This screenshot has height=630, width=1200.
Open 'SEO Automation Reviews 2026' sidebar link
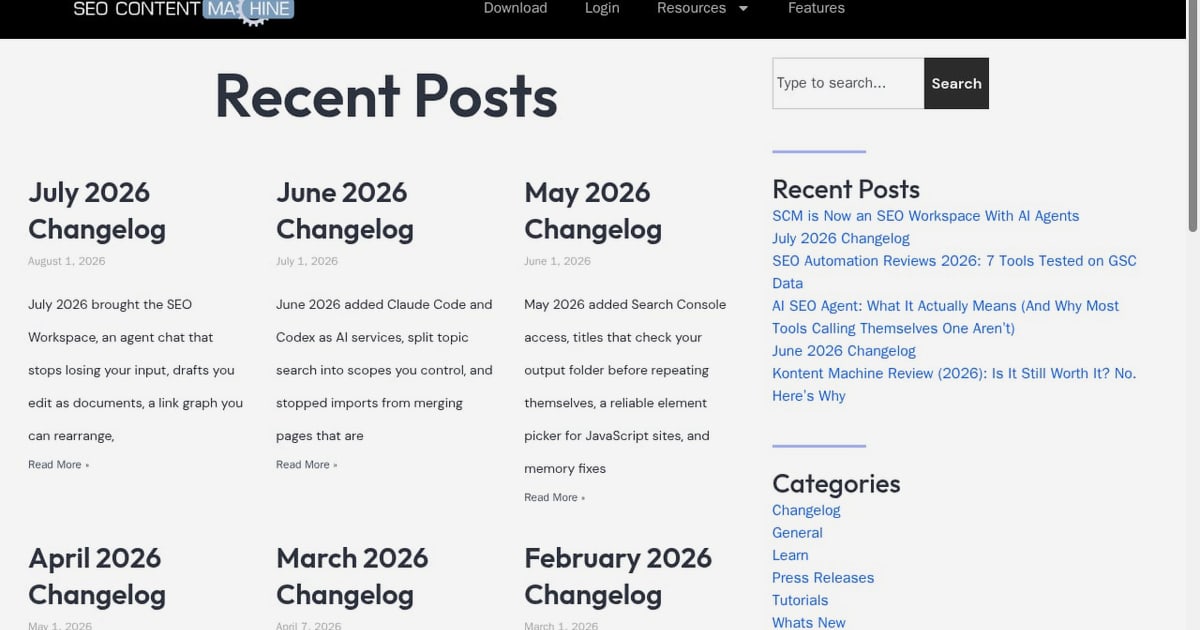[x=954, y=272]
